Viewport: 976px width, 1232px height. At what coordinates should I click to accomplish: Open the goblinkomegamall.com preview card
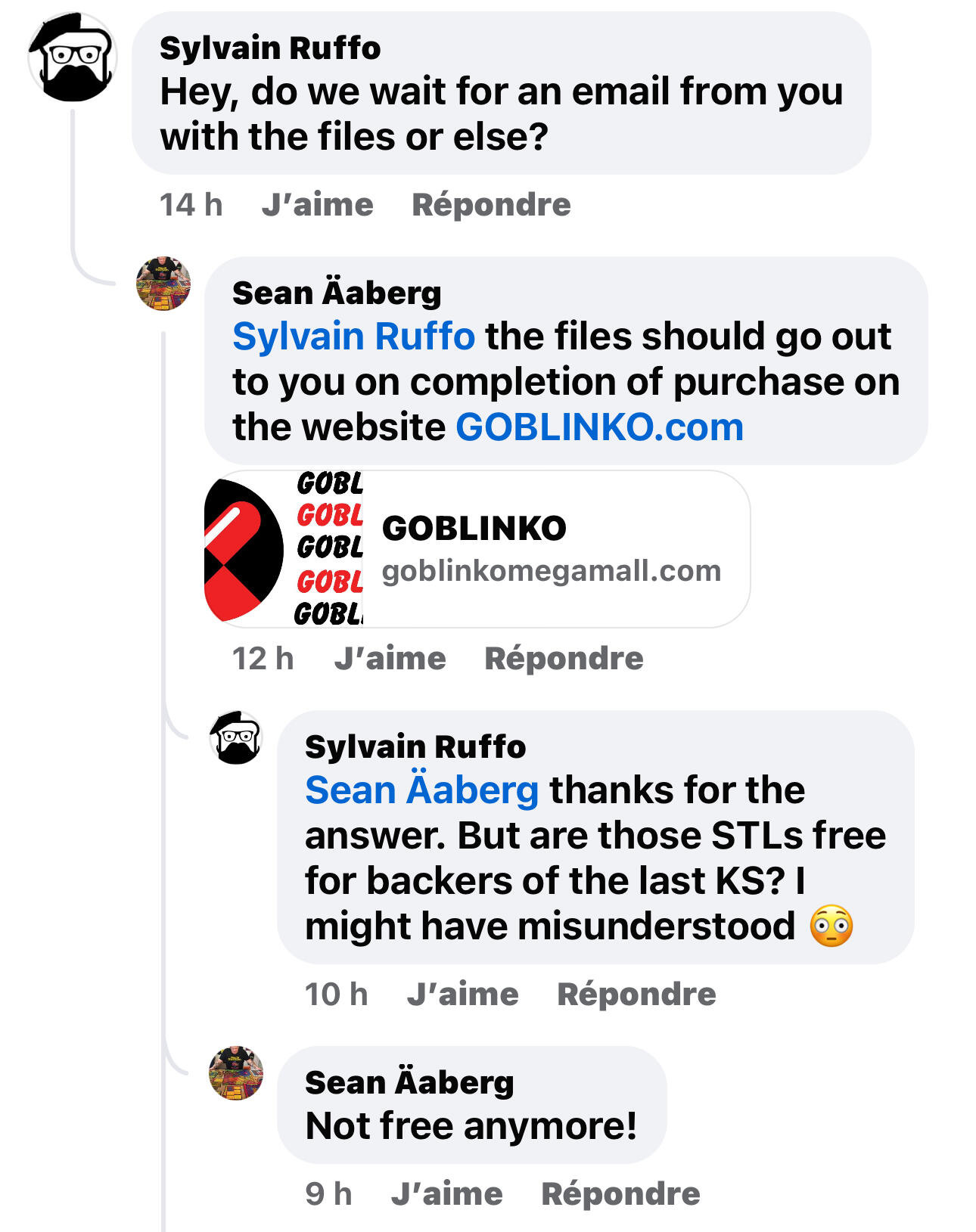477,549
